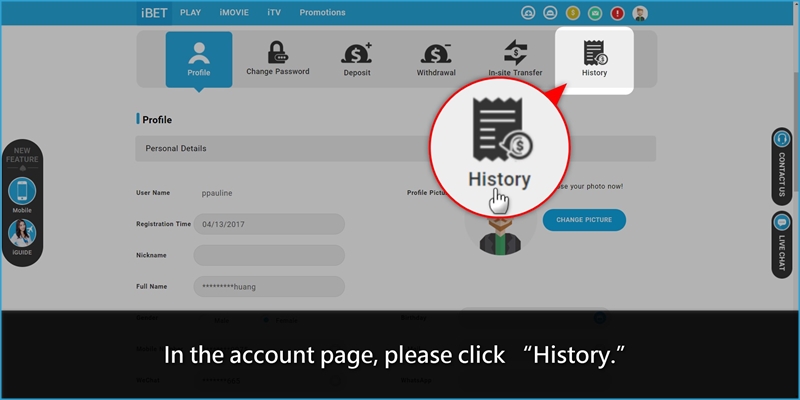Open the user avatar in header
800x400 pixels.
click(640, 13)
